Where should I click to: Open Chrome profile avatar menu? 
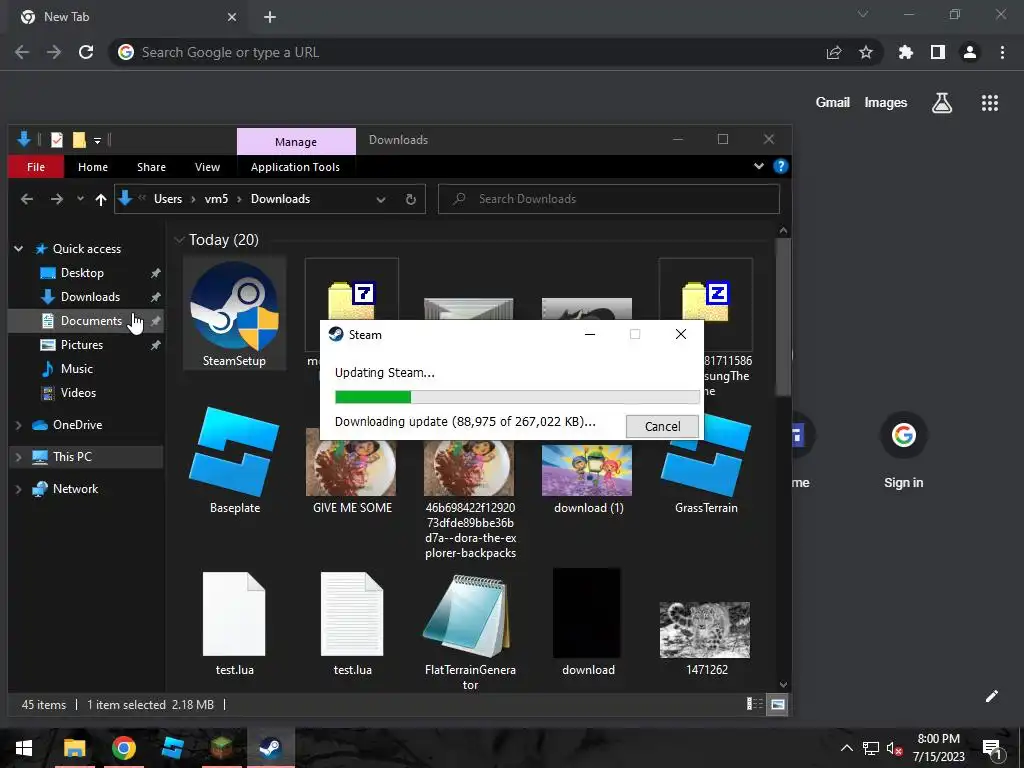(970, 52)
